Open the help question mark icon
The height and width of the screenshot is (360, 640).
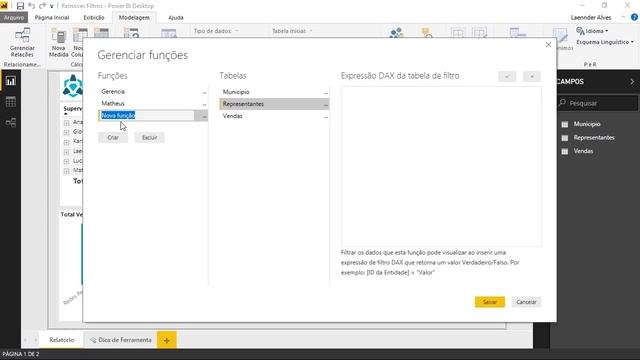point(634,17)
